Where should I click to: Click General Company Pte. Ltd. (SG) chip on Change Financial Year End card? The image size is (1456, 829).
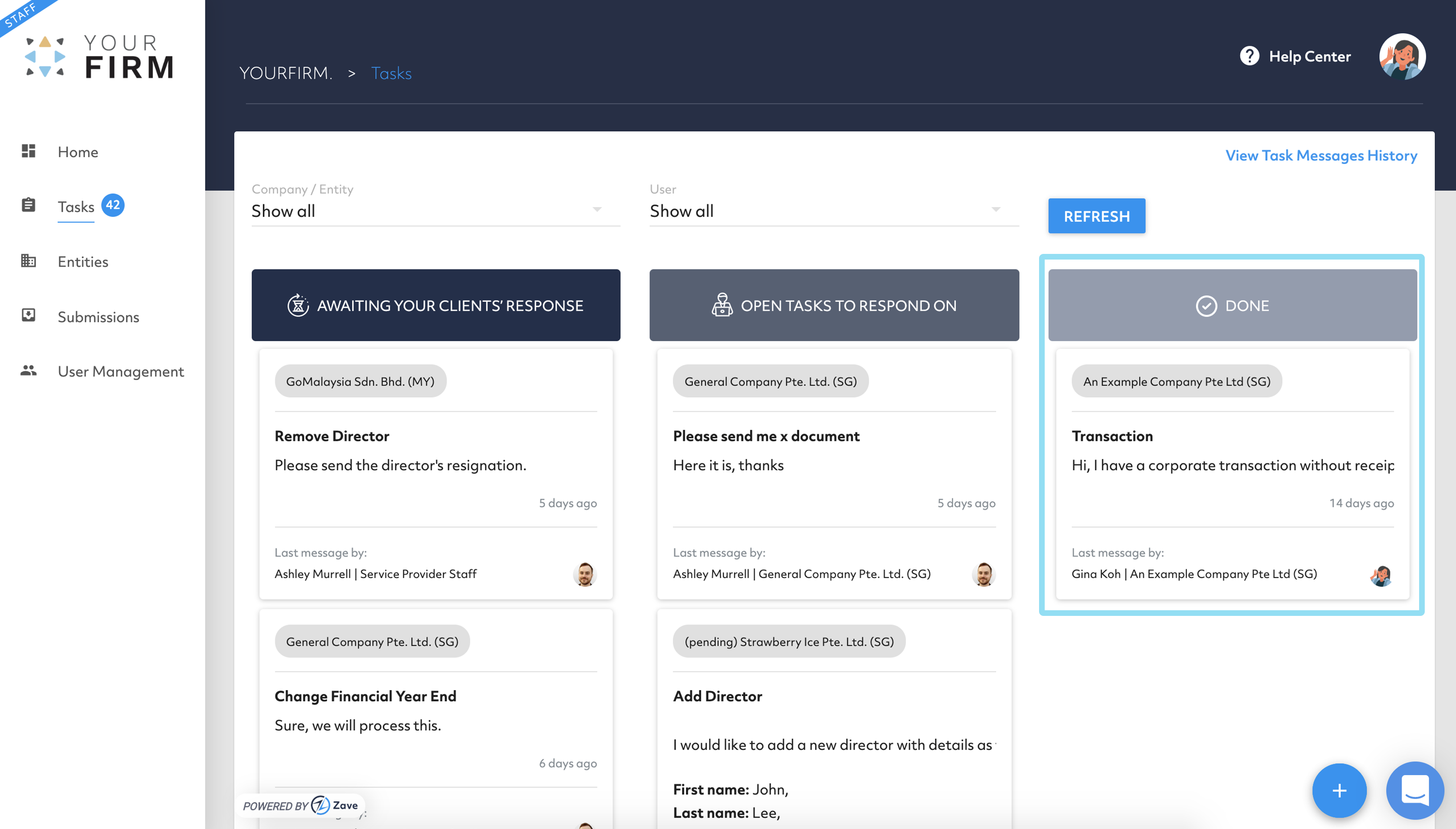372,641
